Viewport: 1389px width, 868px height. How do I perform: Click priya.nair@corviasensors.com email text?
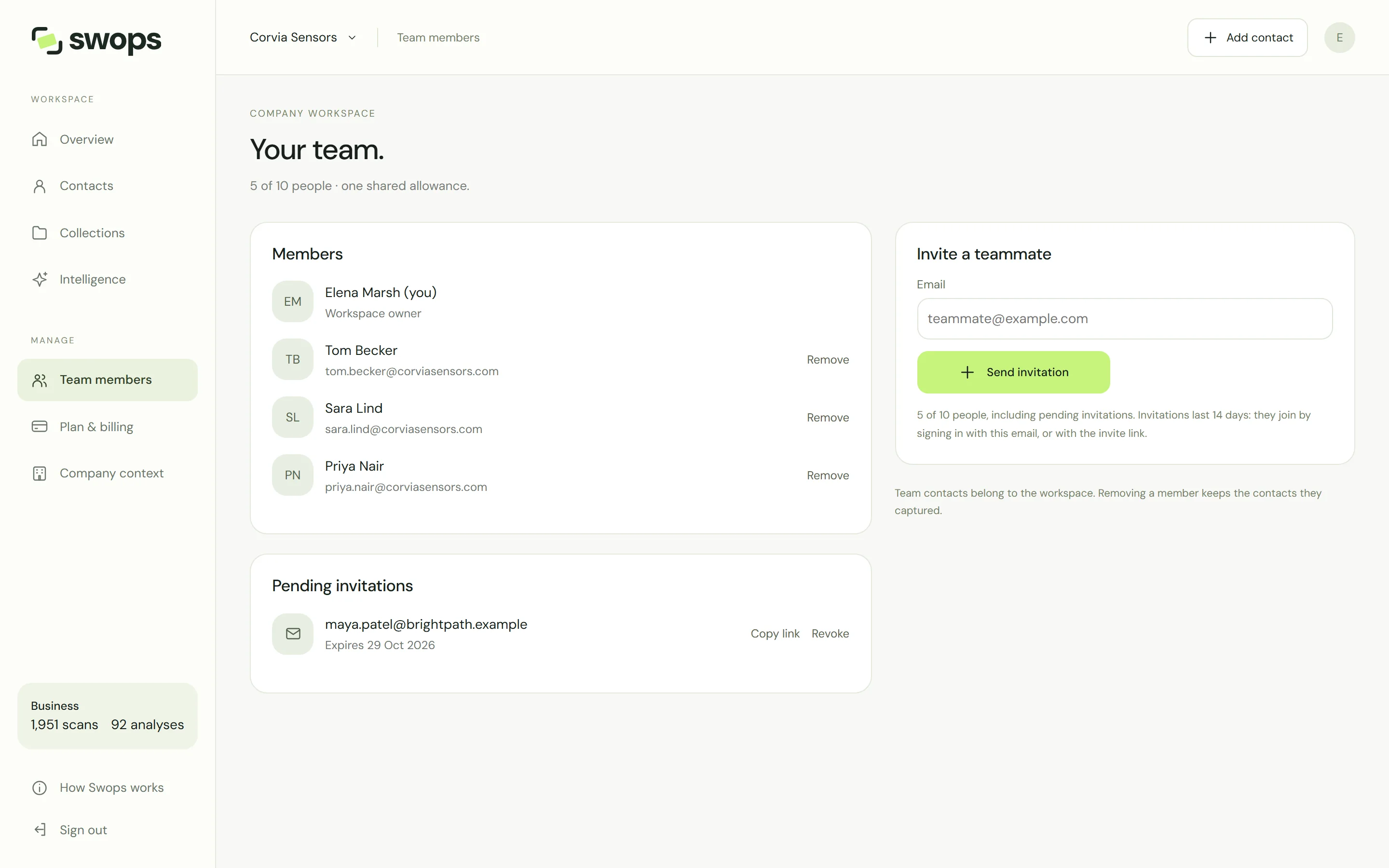(406, 488)
